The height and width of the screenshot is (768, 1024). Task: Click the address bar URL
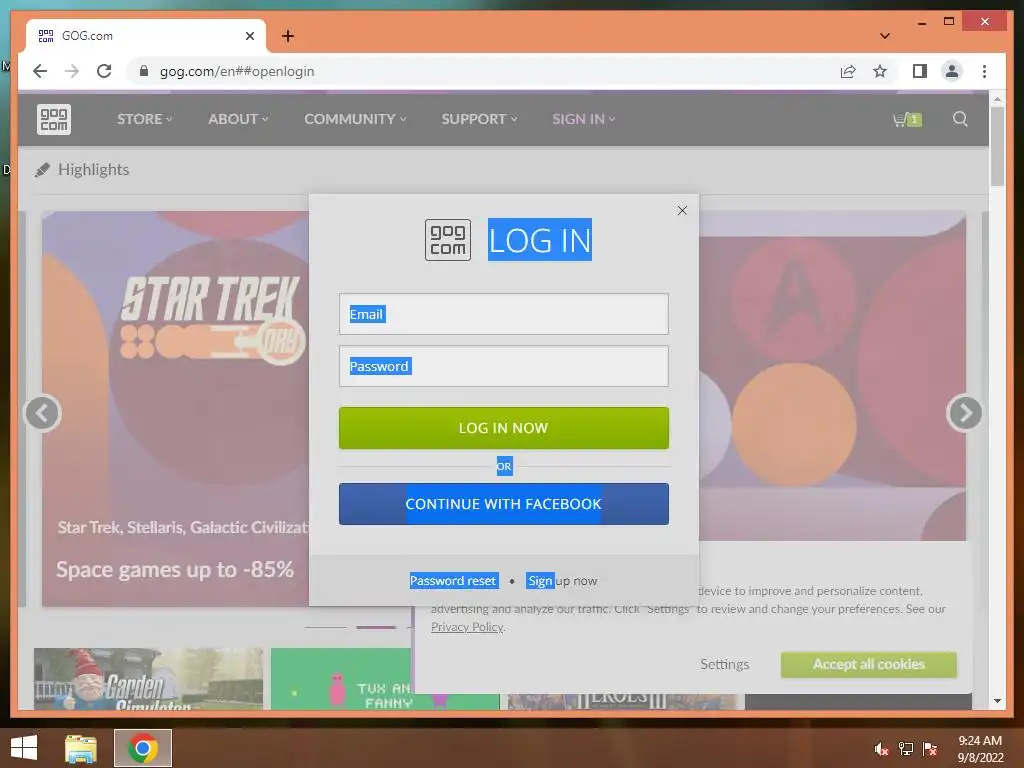pos(237,71)
